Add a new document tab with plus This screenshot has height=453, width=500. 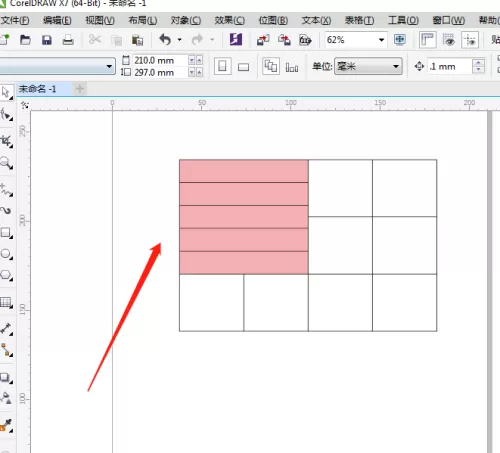(x=80, y=89)
